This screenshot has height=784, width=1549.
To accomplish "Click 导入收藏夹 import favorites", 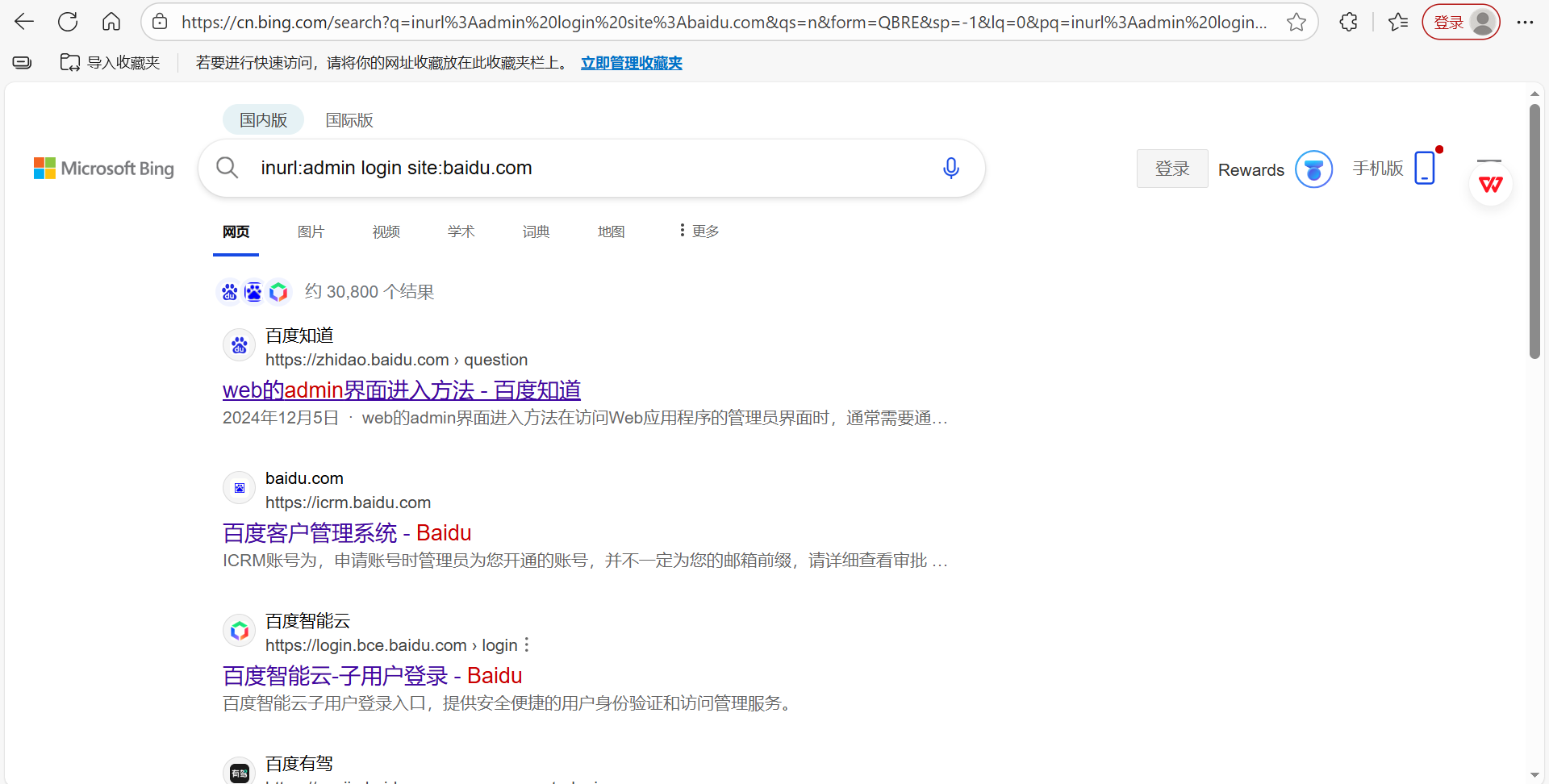I will tap(111, 62).
